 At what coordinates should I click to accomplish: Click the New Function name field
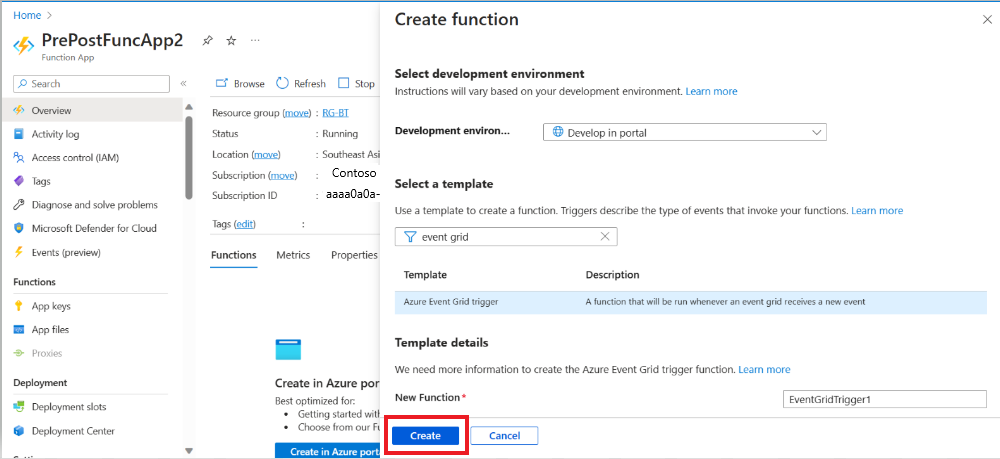[x=885, y=400]
